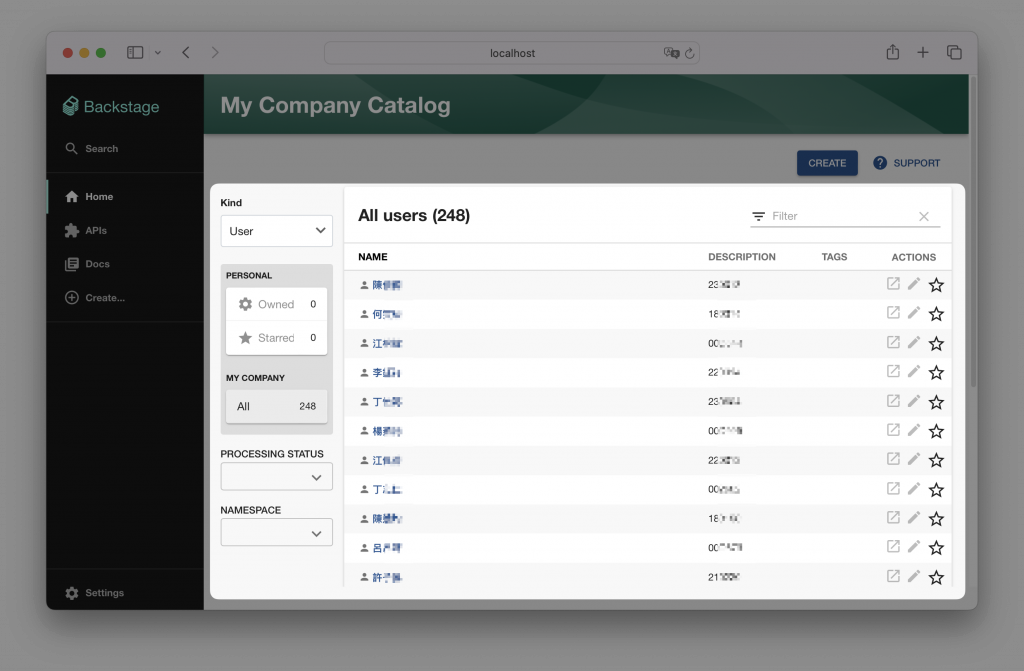The image size is (1024, 671).
Task: Click the edit pencil in the 何 row
Action: tap(914, 312)
